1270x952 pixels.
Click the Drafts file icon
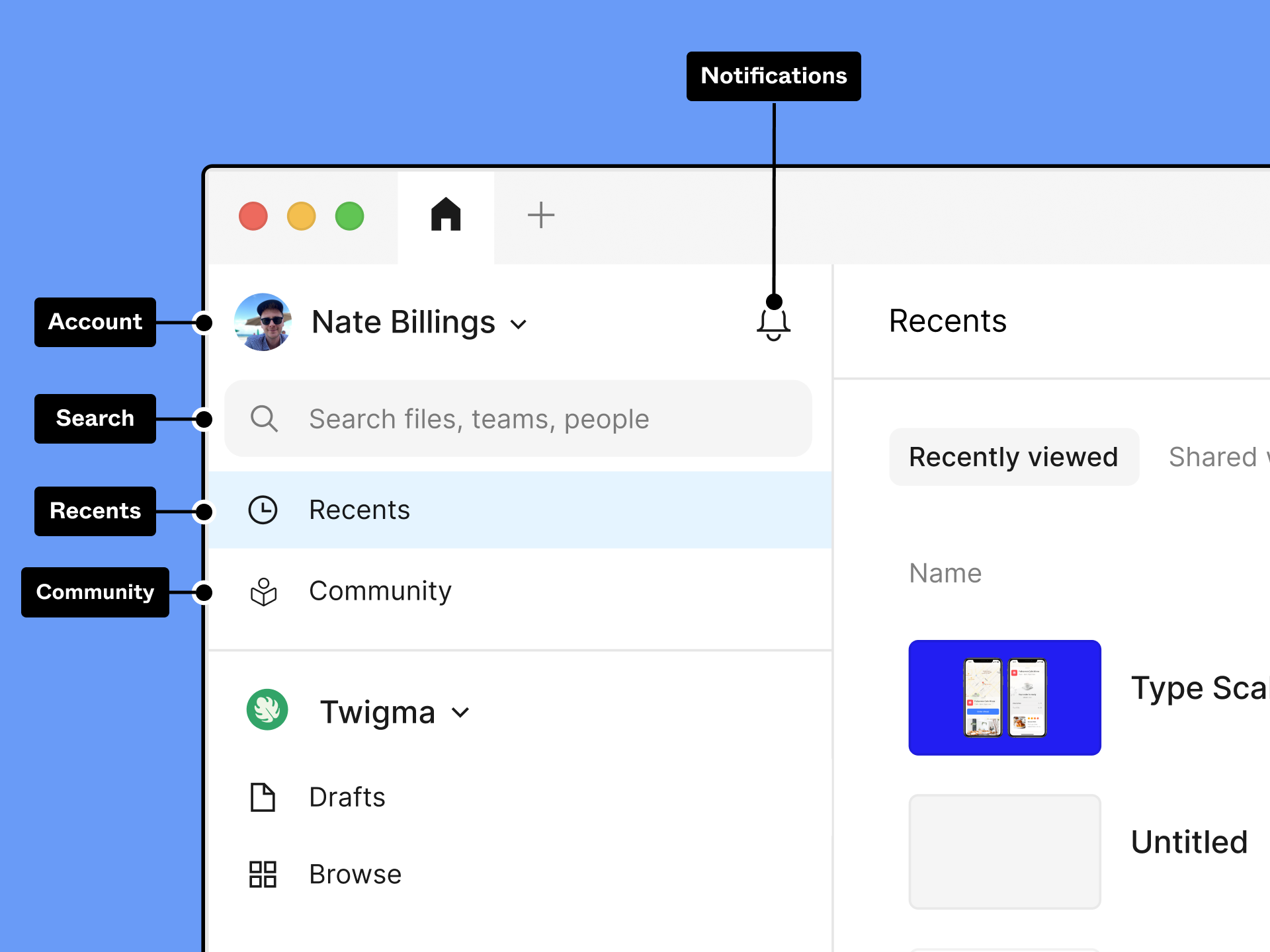263,797
